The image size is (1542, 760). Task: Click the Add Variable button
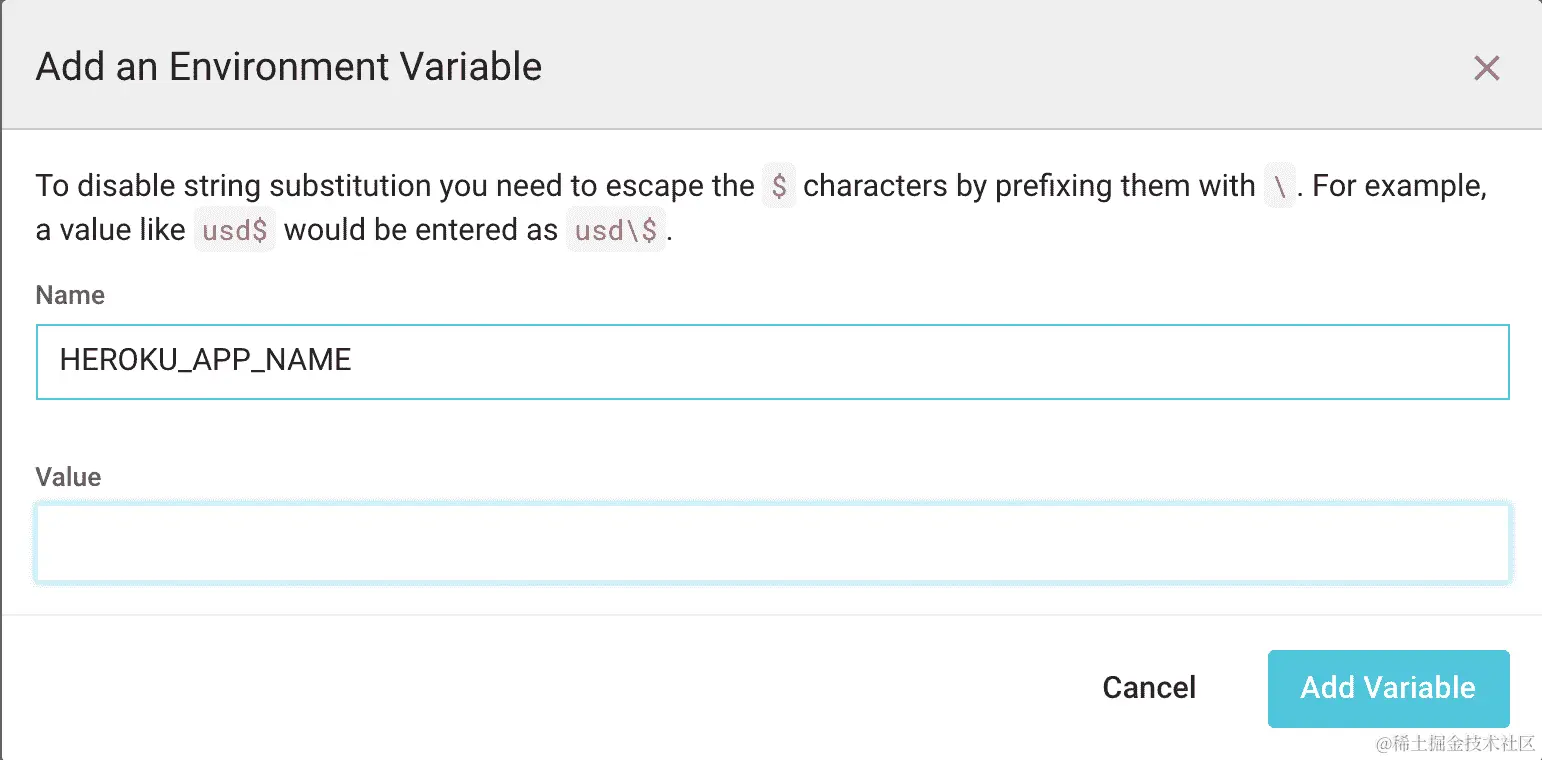pos(1388,688)
